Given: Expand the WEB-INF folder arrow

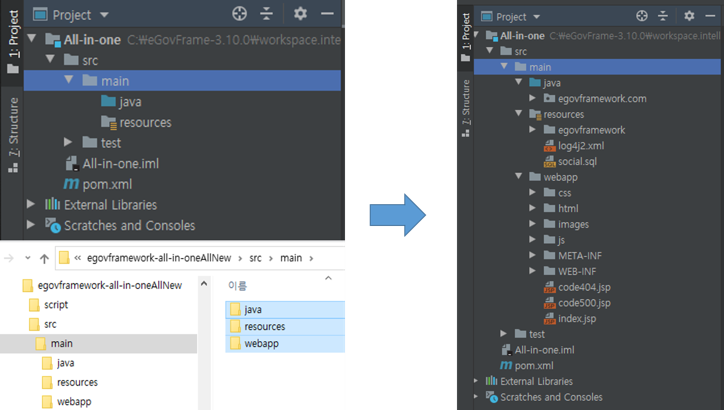Looking at the screenshot, I should coord(534,271).
